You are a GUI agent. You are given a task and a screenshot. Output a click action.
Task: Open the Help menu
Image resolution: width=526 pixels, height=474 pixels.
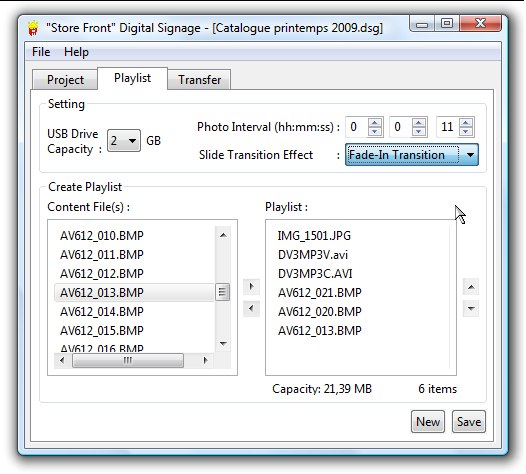pyautogui.click(x=76, y=52)
